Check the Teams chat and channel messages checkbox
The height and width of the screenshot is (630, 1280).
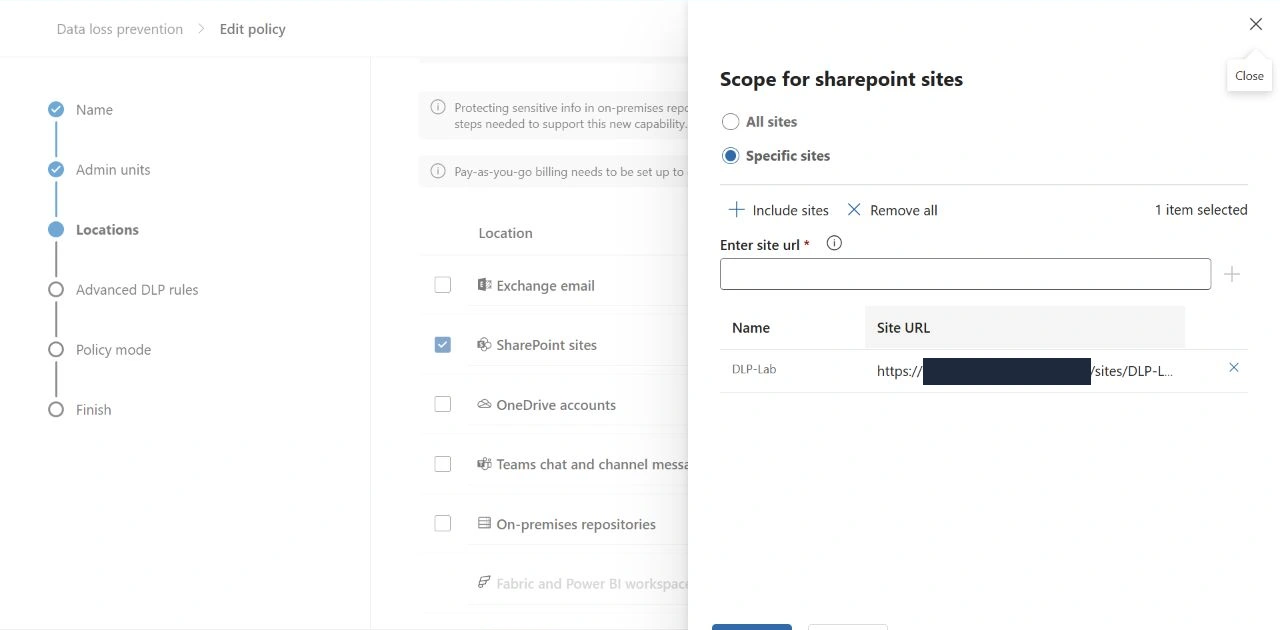[443, 464]
